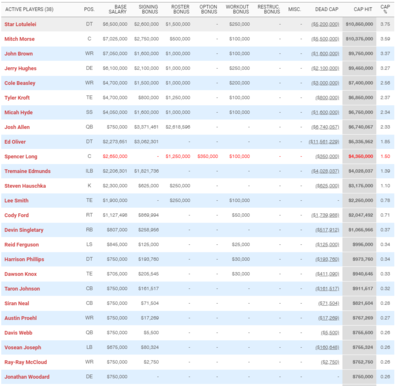Viewport: 400px width, 386px height.
Task: Open Mitch Morse dead cap value
Action: pyautogui.click(x=325, y=39)
